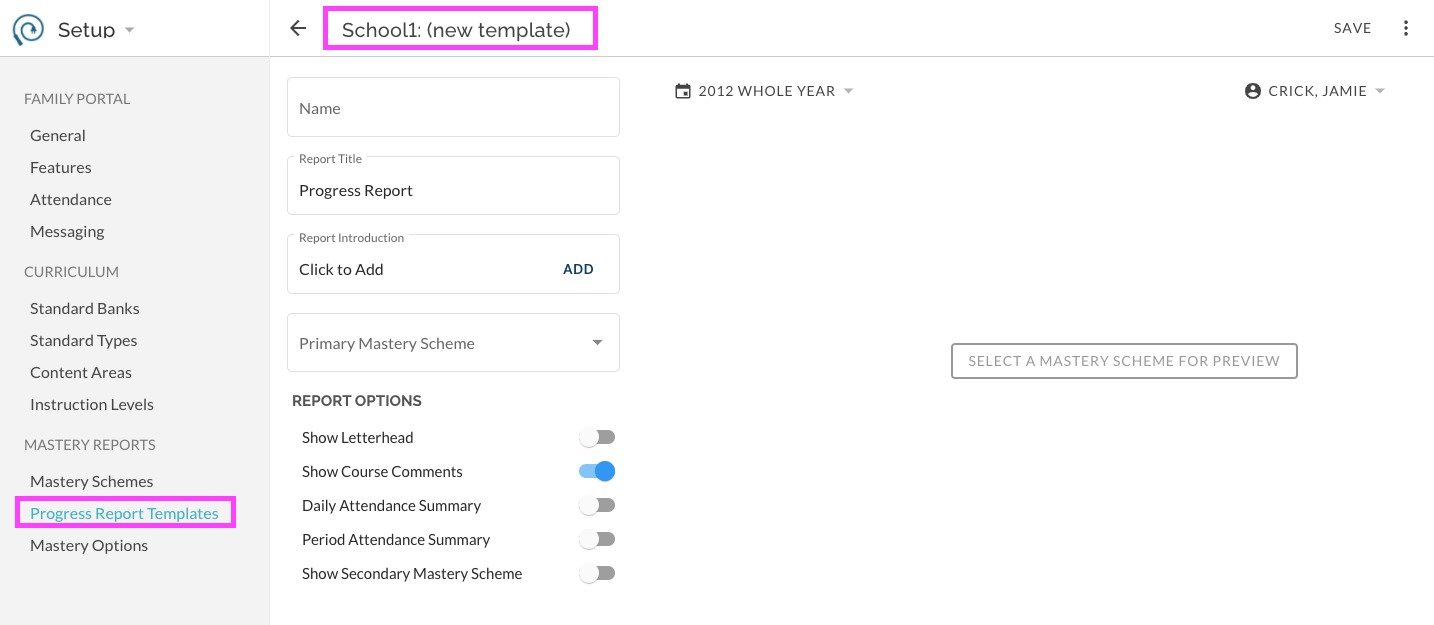Expand the Primary Mastery Scheme dropdown
The height and width of the screenshot is (625, 1434).
[x=453, y=343]
